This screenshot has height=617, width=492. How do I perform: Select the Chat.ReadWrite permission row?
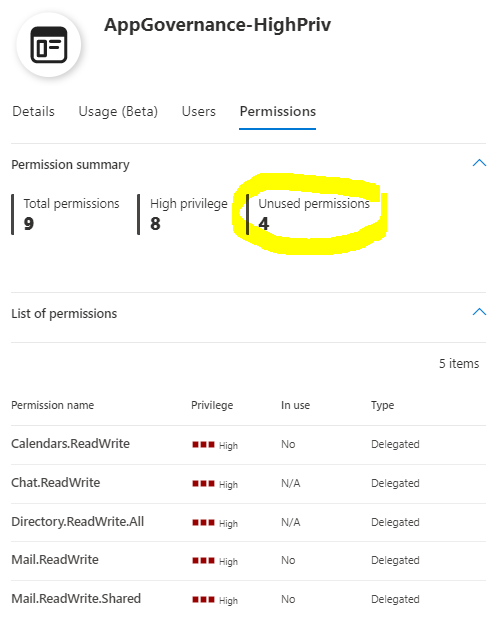pos(248,484)
